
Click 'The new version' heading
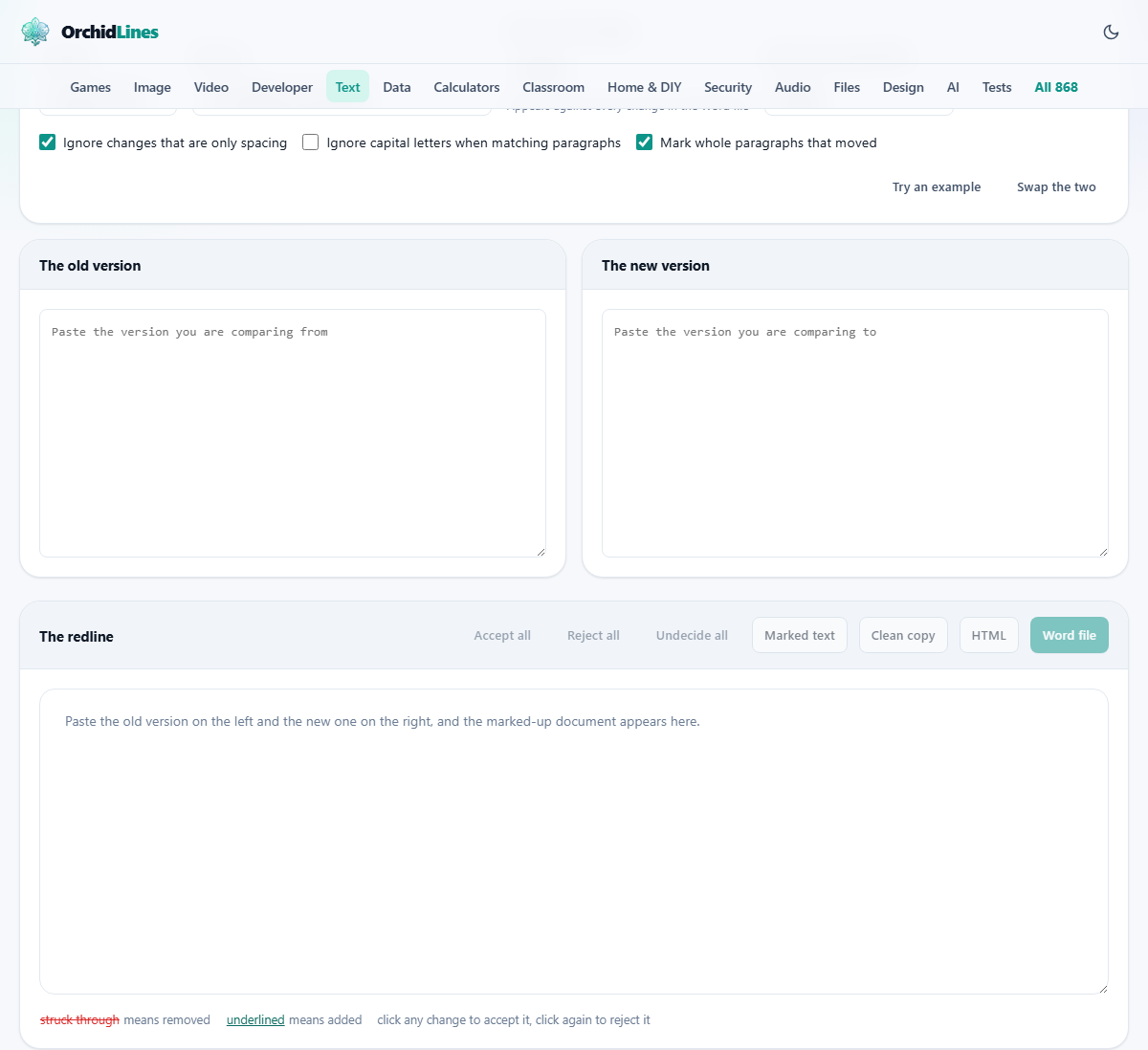(655, 266)
